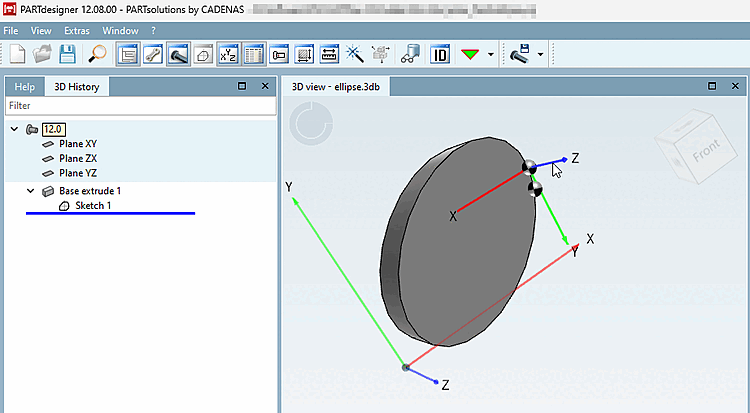Click the ruler measure window icon
Viewport: 750px width, 413px height.
coord(329,54)
